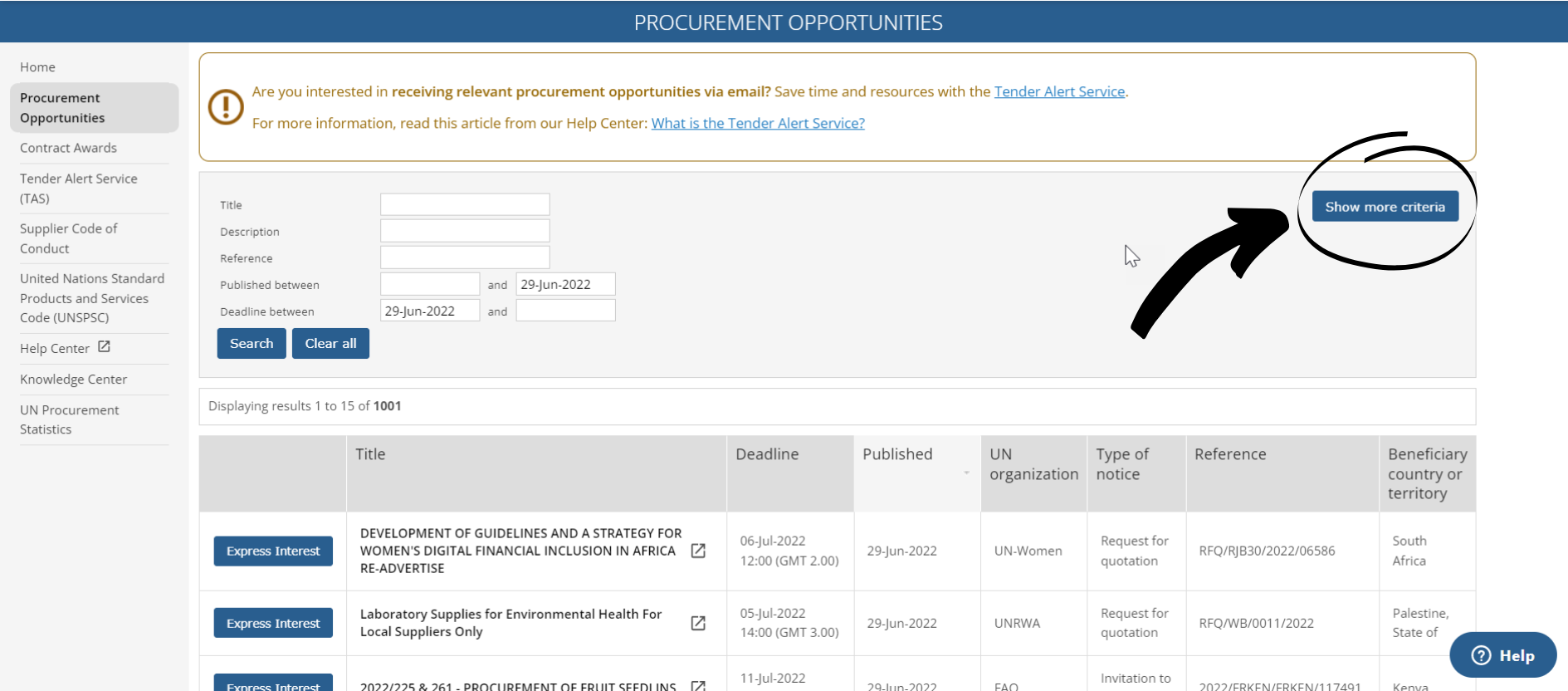This screenshot has width=1568, height=691.
Task: Express Interest in Laboratory Supplies tender
Action: point(273,623)
